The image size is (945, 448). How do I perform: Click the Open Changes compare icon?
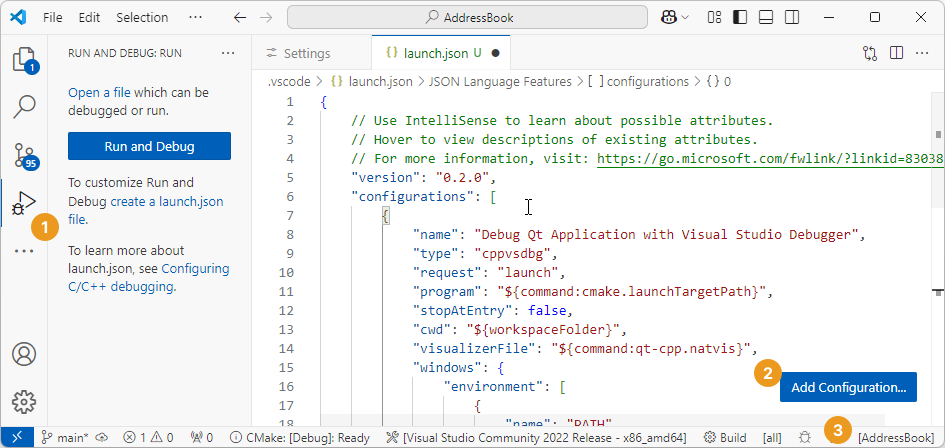[870, 53]
